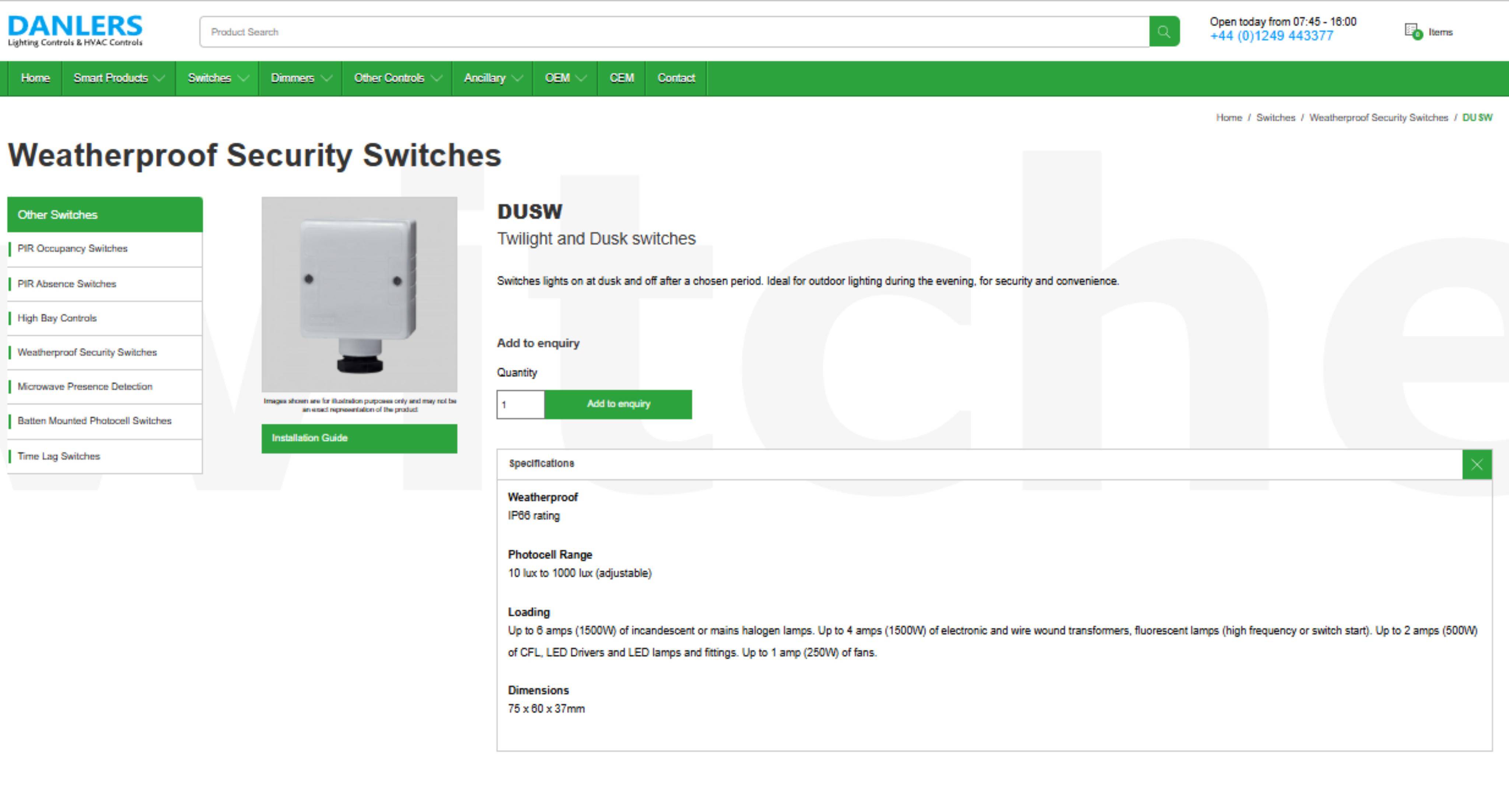1509x812 pixels.
Task: Expand the Dimmers dropdown menu
Action: (x=301, y=78)
